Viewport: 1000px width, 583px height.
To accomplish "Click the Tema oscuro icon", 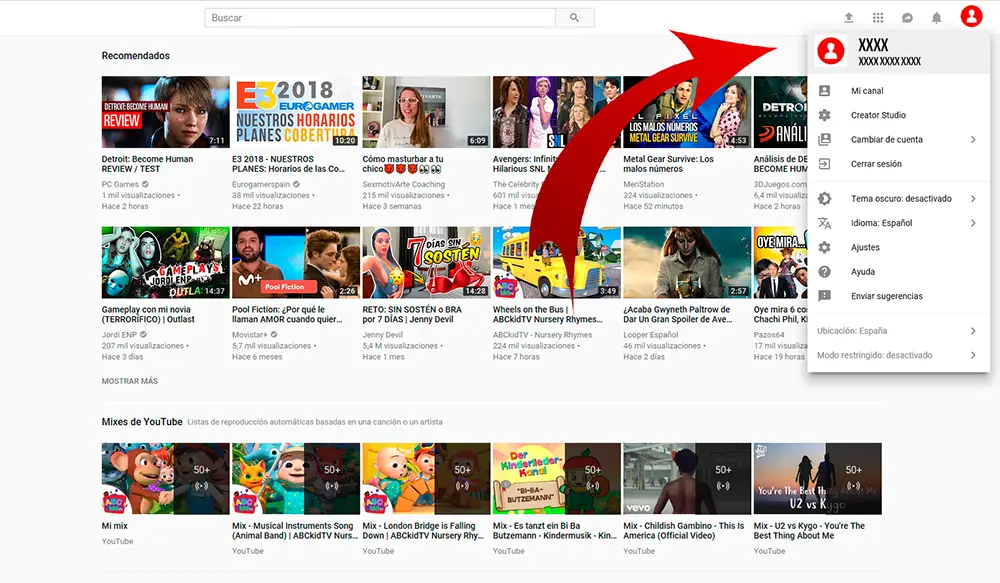I will pyautogui.click(x=825, y=198).
